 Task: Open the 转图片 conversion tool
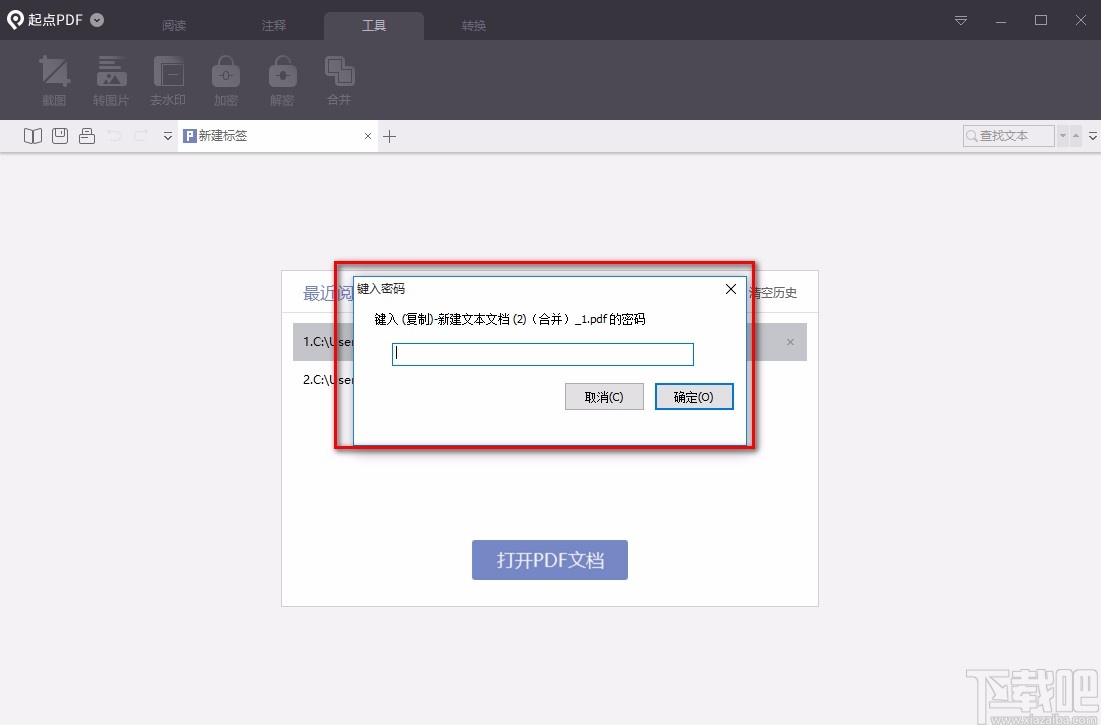tap(111, 80)
